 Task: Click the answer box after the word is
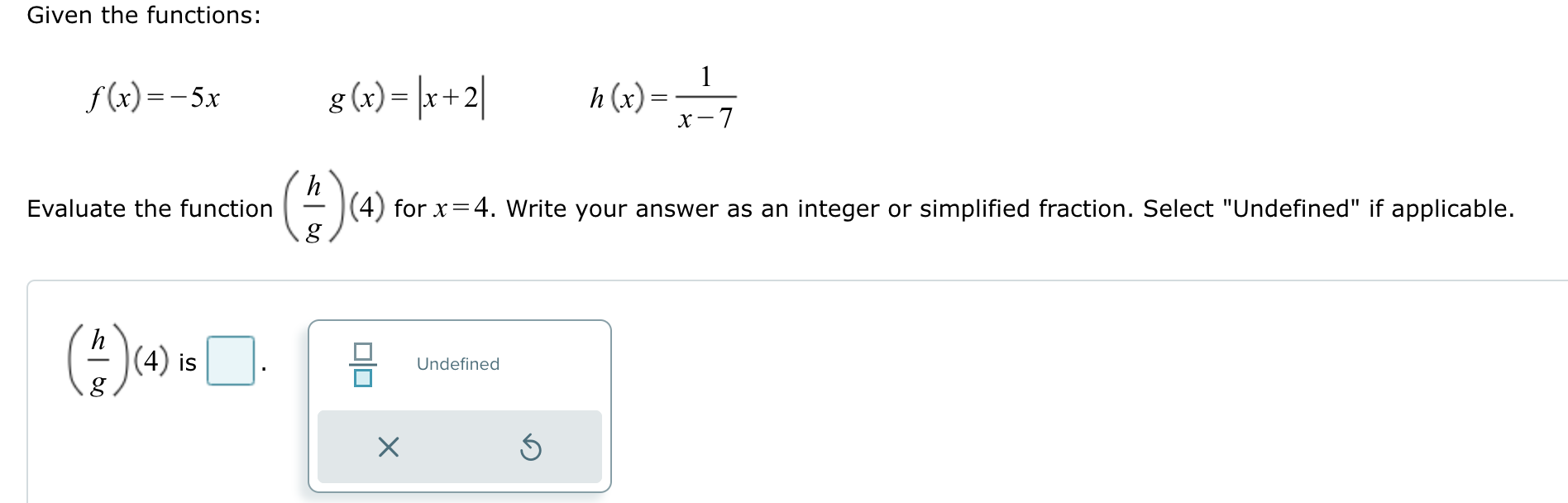point(230,362)
